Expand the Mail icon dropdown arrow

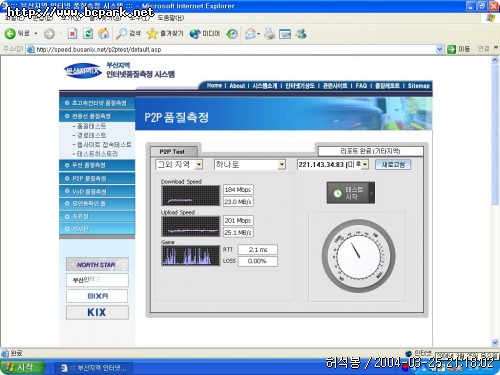coord(258,34)
